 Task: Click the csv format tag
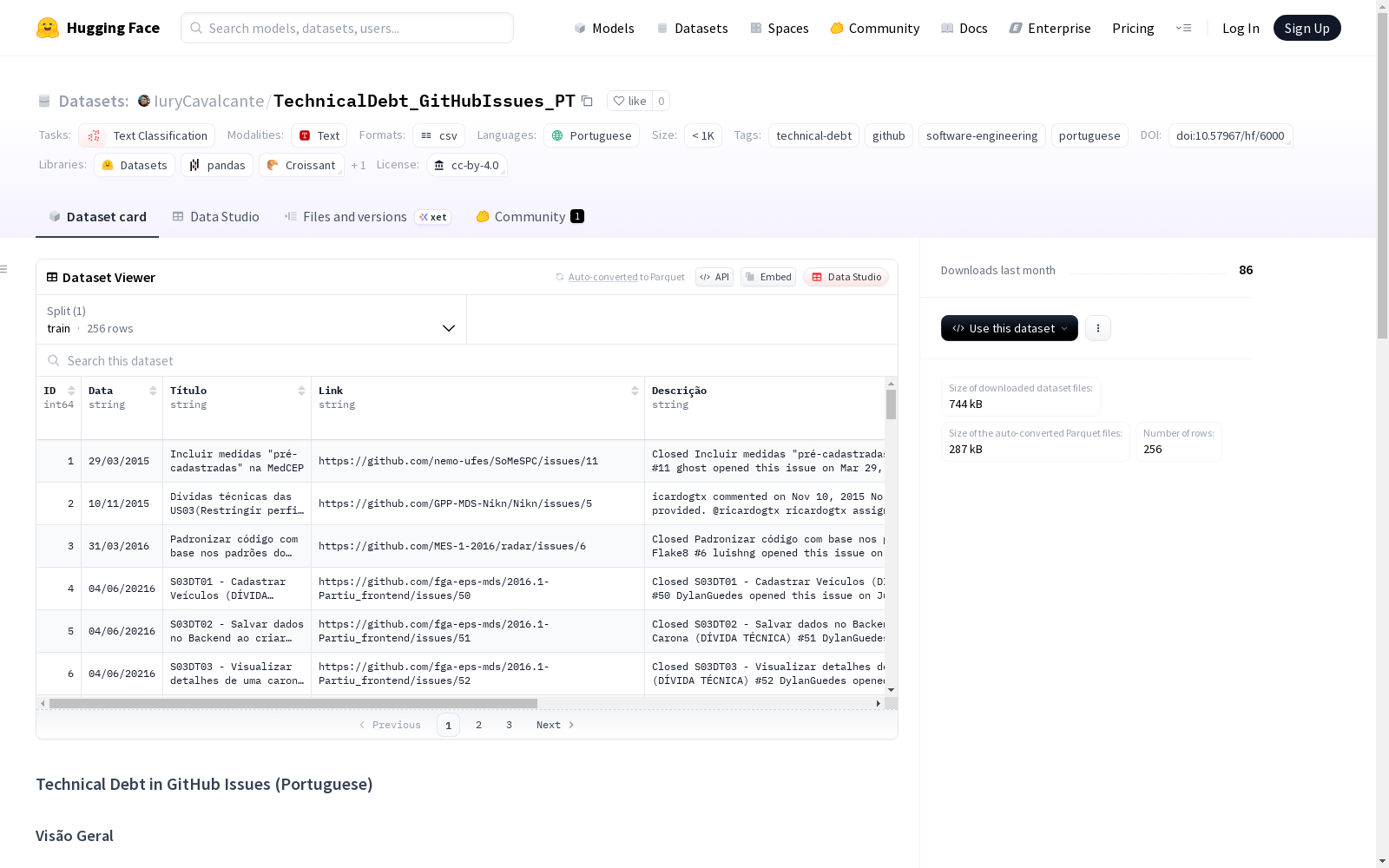coord(438,135)
